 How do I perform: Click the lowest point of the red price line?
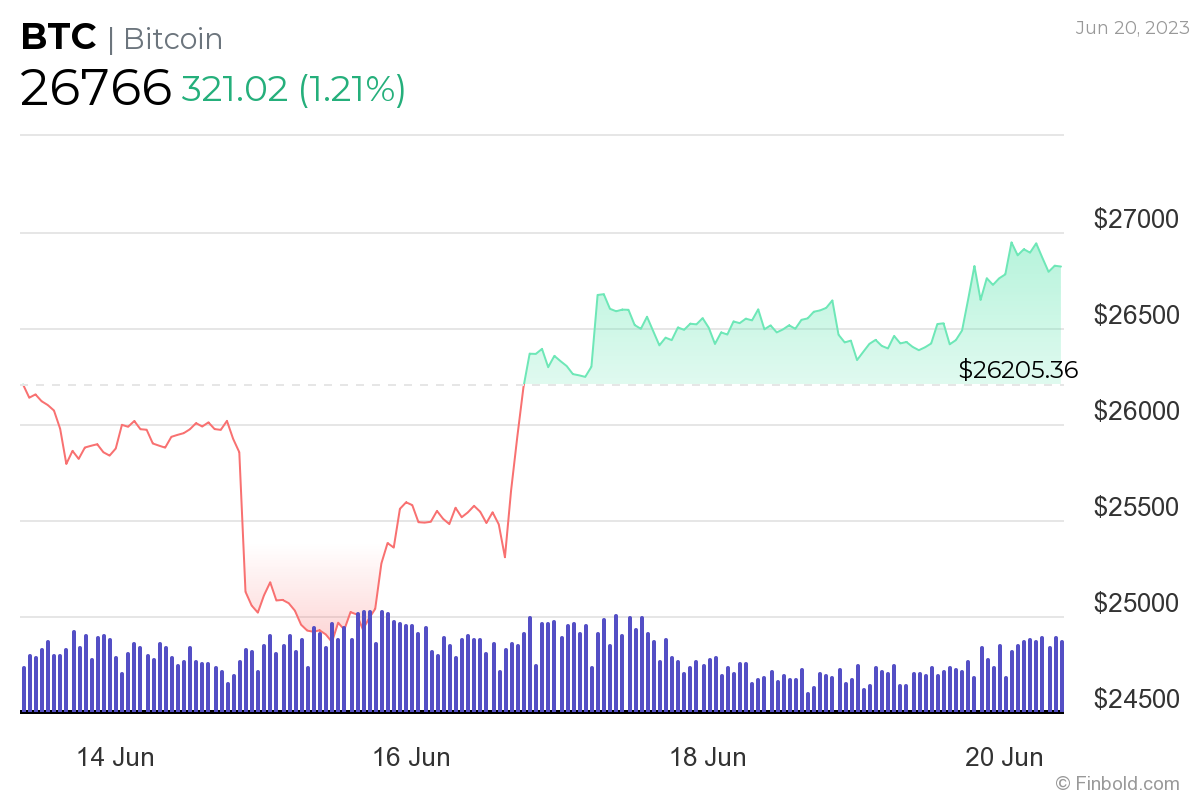(x=331, y=638)
